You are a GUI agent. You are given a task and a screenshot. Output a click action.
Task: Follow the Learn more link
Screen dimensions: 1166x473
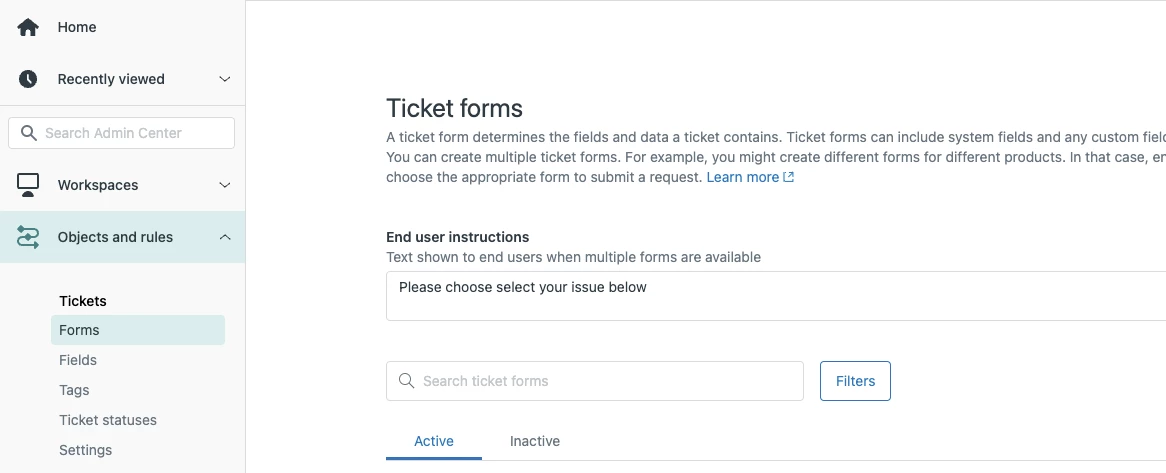(x=742, y=177)
